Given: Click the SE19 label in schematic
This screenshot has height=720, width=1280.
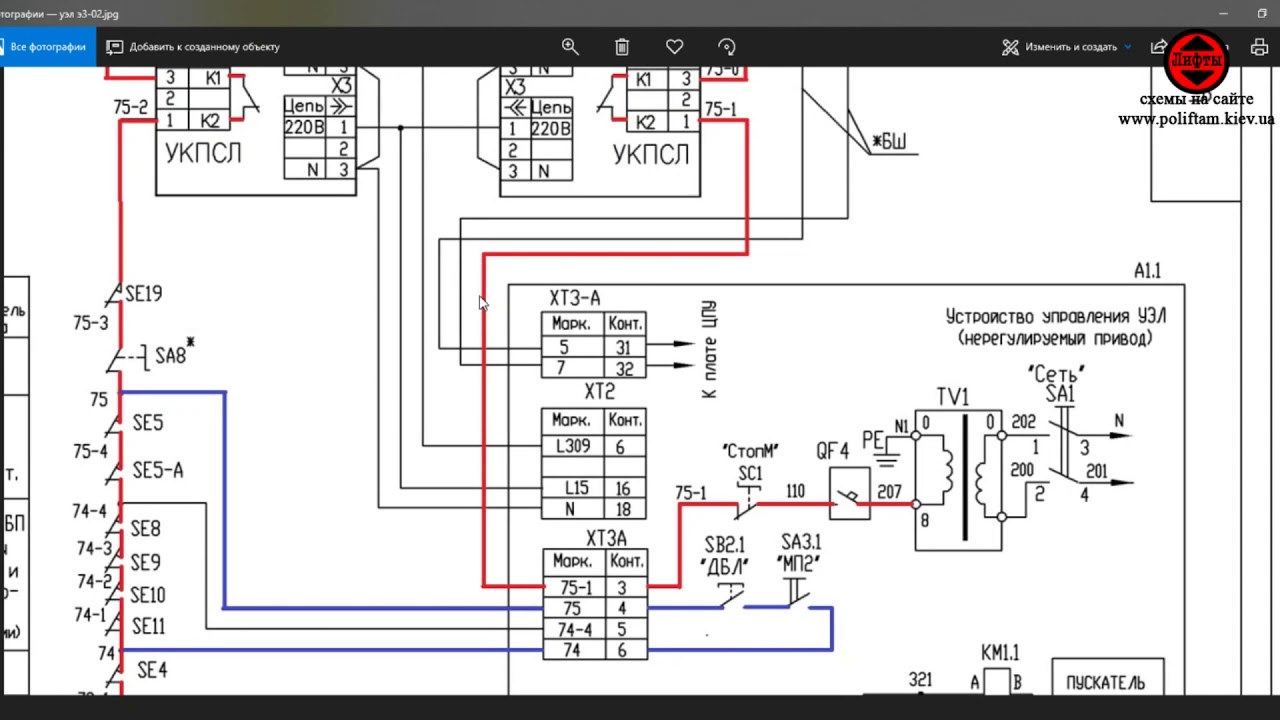Looking at the screenshot, I should tap(143, 294).
